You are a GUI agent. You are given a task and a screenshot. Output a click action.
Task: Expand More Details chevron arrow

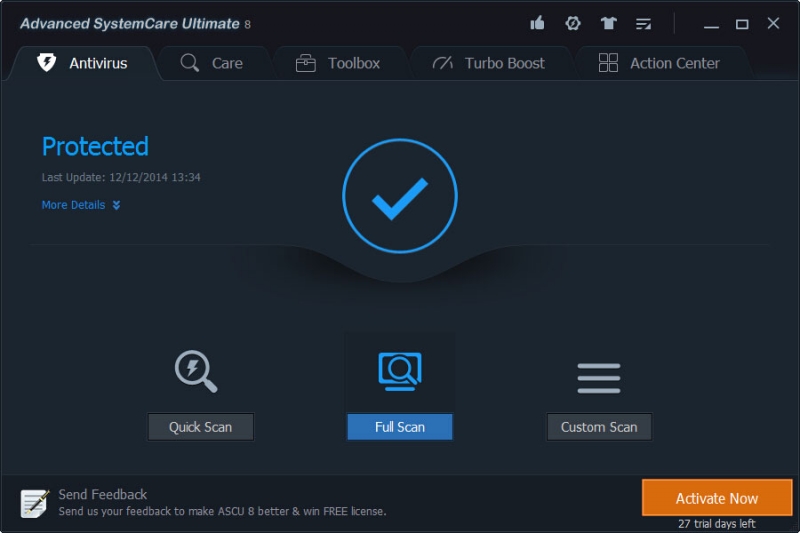(x=116, y=205)
